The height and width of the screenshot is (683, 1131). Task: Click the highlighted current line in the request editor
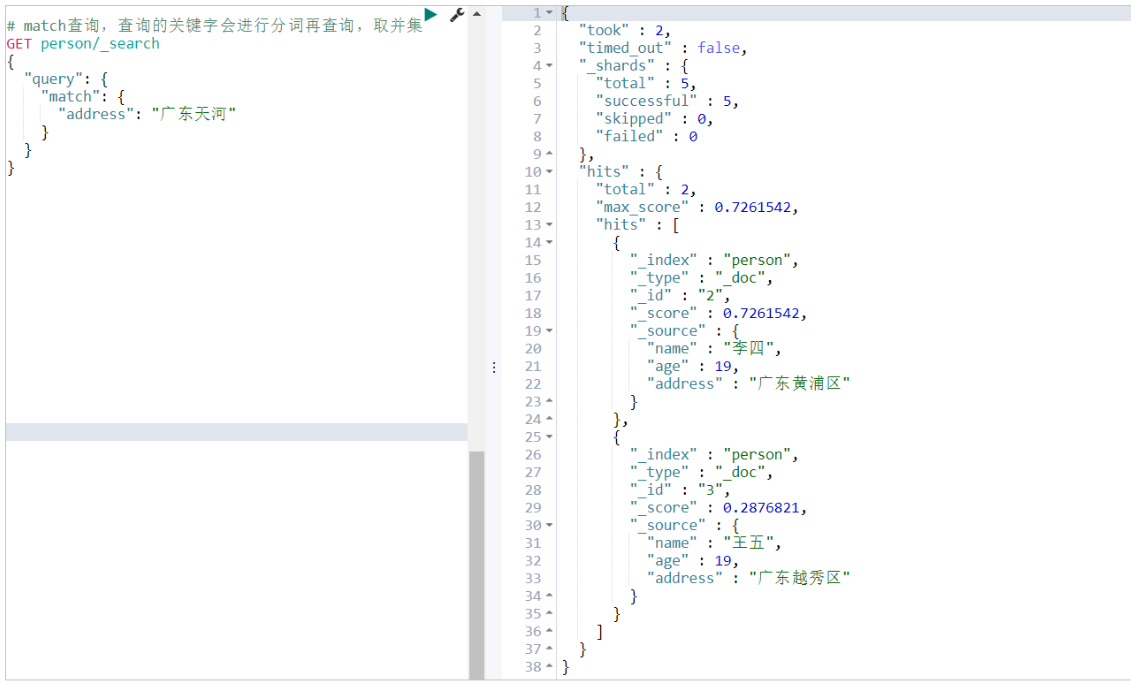[x=237, y=432]
